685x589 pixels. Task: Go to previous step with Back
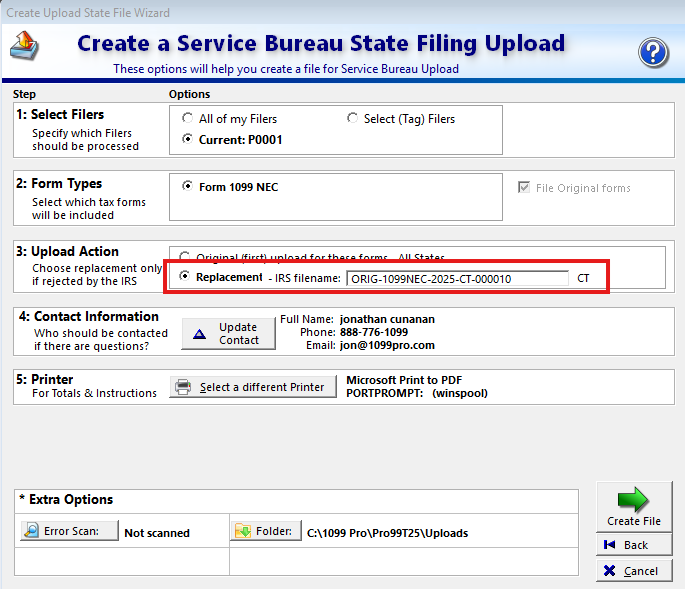click(x=626, y=545)
